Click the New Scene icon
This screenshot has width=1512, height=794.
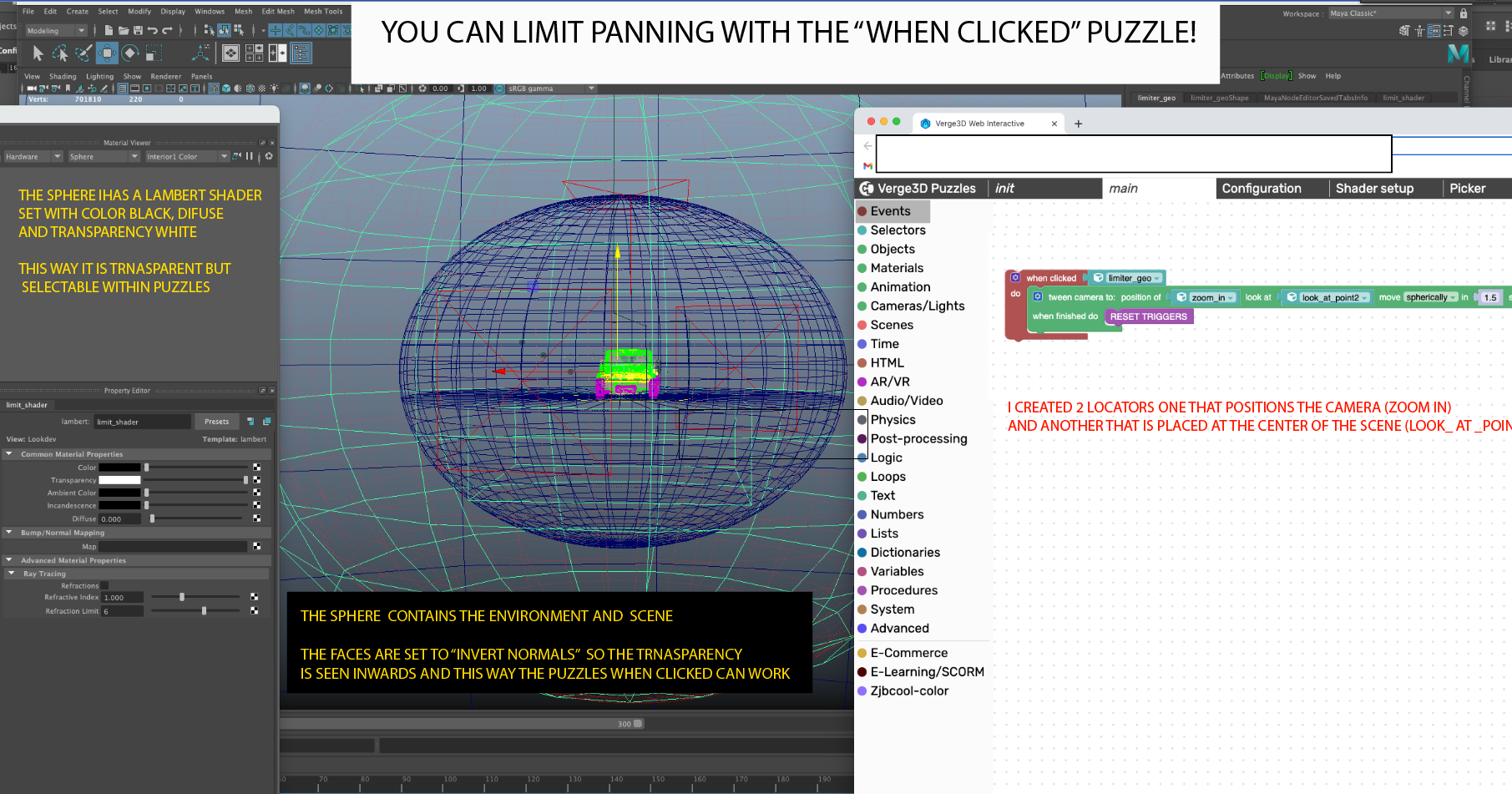tap(109, 30)
